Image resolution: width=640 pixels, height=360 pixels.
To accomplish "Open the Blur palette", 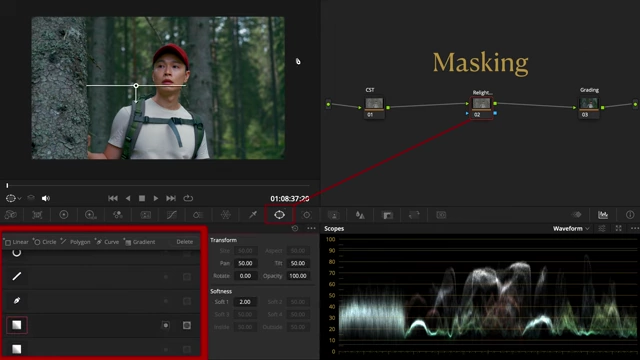I will pos(360,215).
